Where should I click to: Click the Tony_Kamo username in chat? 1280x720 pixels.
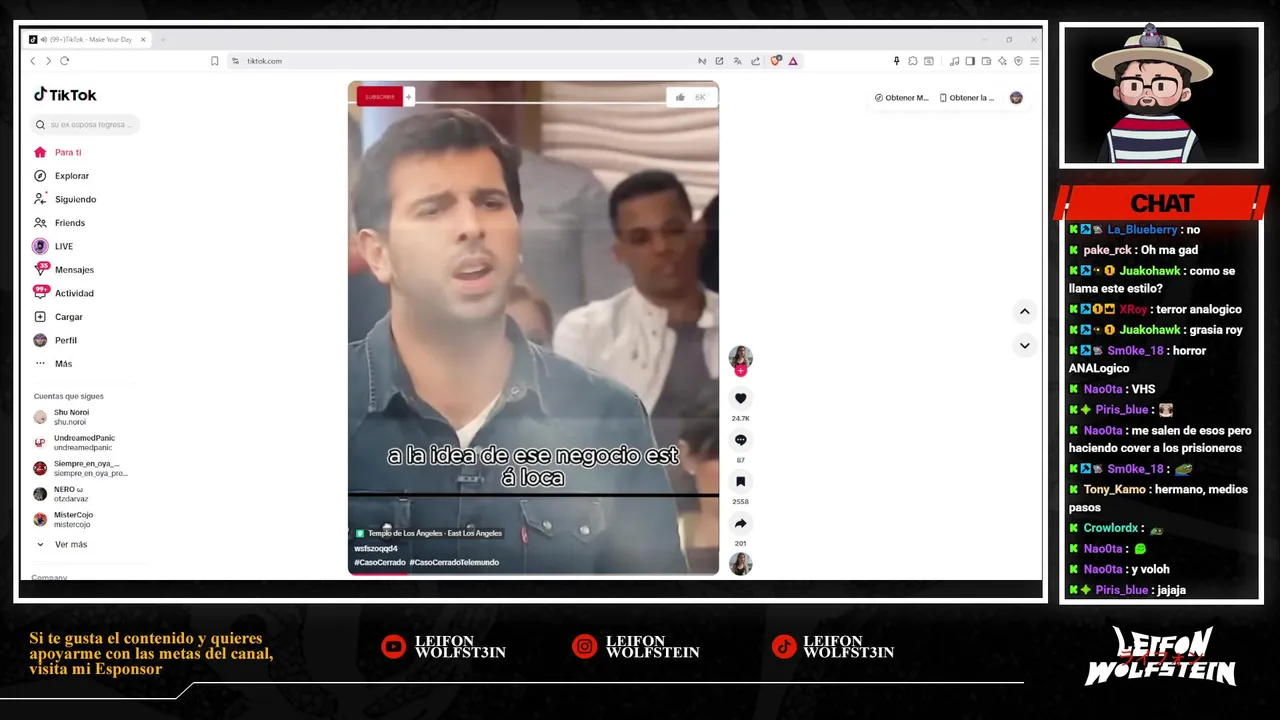pyautogui.click(x=1114, y=490)
